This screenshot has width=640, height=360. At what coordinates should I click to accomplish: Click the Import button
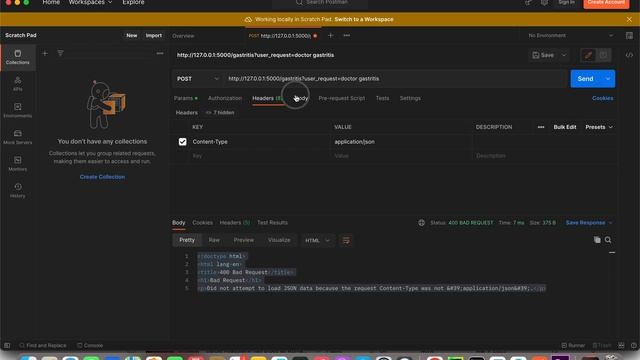[x=153, y=36]
